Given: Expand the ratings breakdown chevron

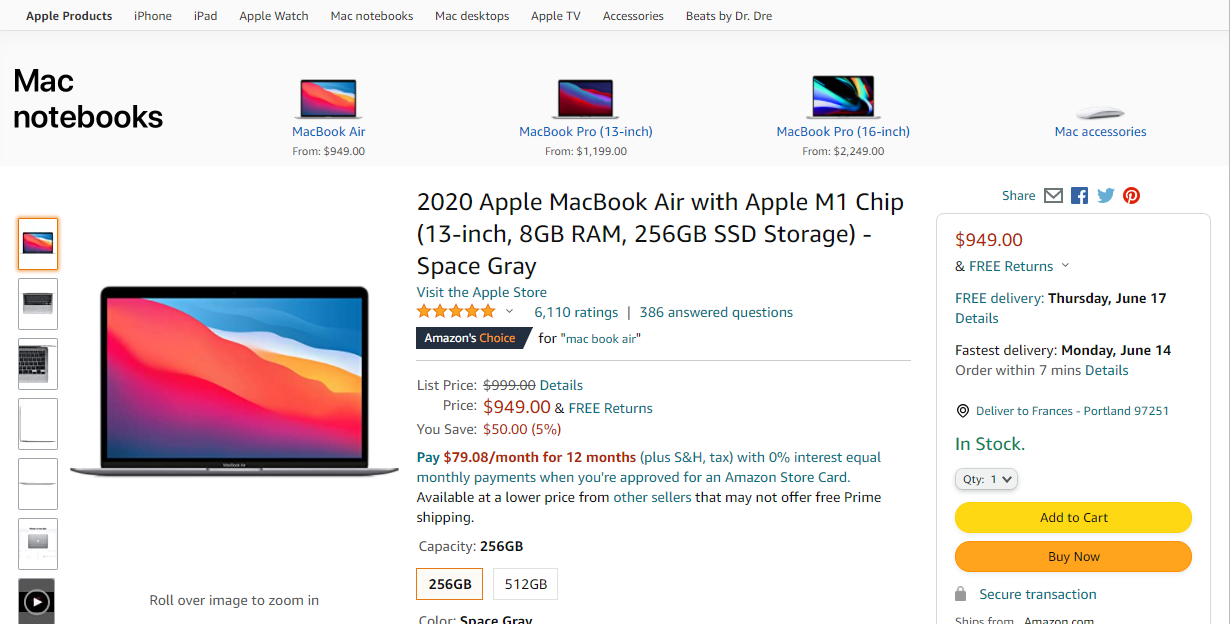Looking at the screenshot, I should click(x=509, y=311).
